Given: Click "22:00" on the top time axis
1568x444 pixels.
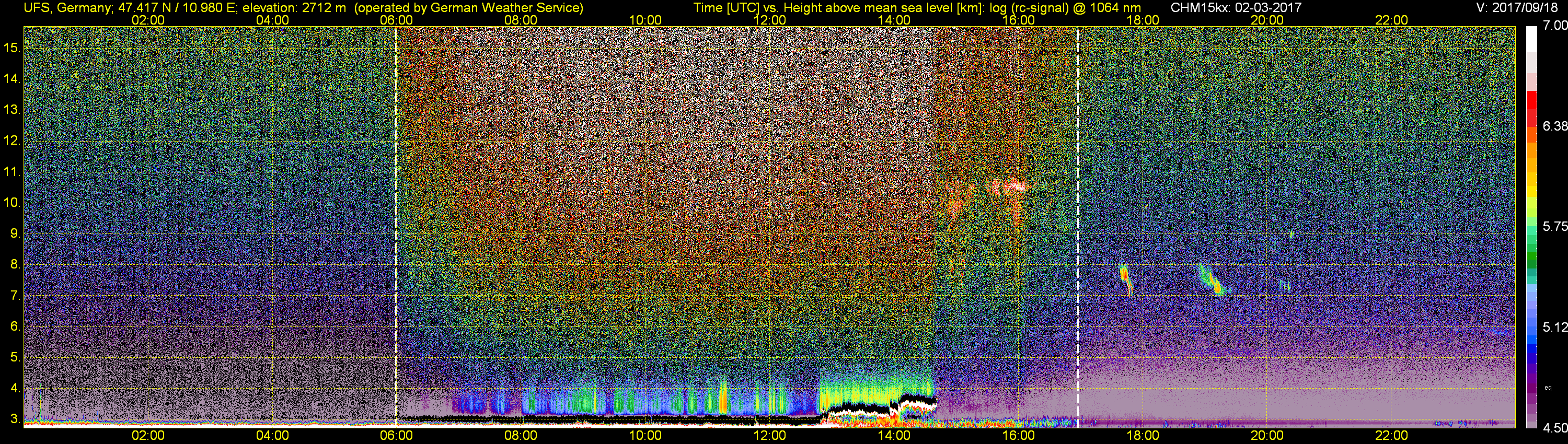Looking at the screenshot, I should [1391, 20].
